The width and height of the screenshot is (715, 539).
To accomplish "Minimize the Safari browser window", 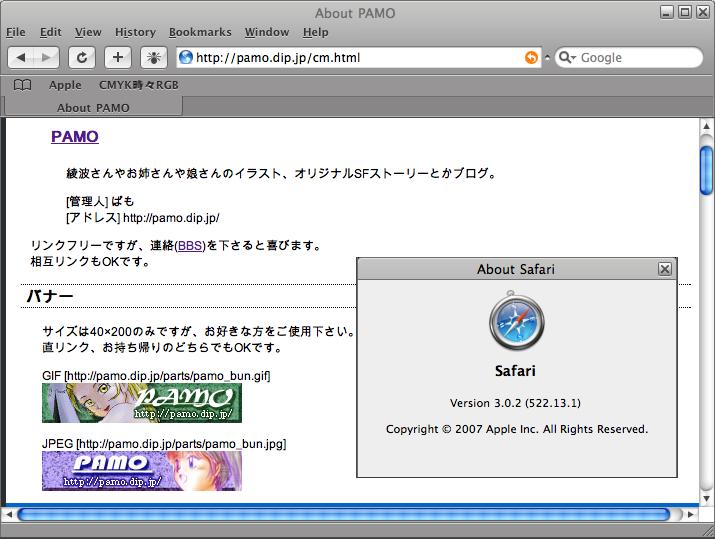I will click(x=667, y=12).
